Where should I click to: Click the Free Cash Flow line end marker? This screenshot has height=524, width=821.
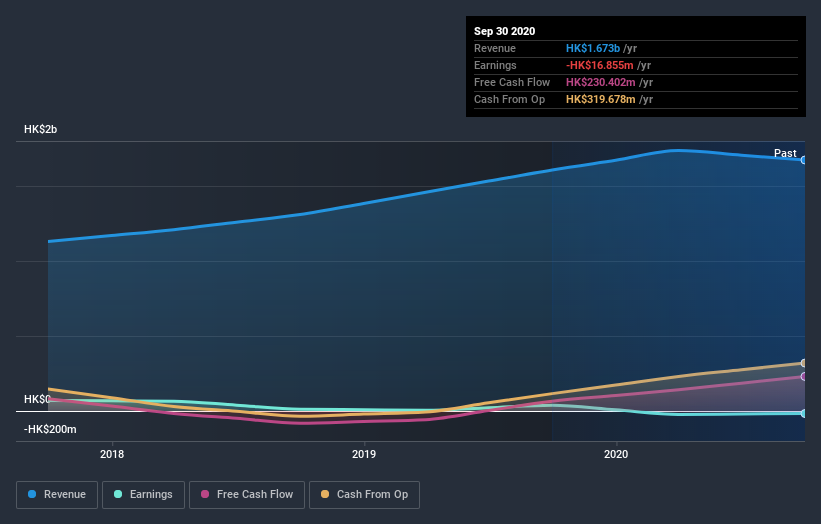(x=803, y=376)
